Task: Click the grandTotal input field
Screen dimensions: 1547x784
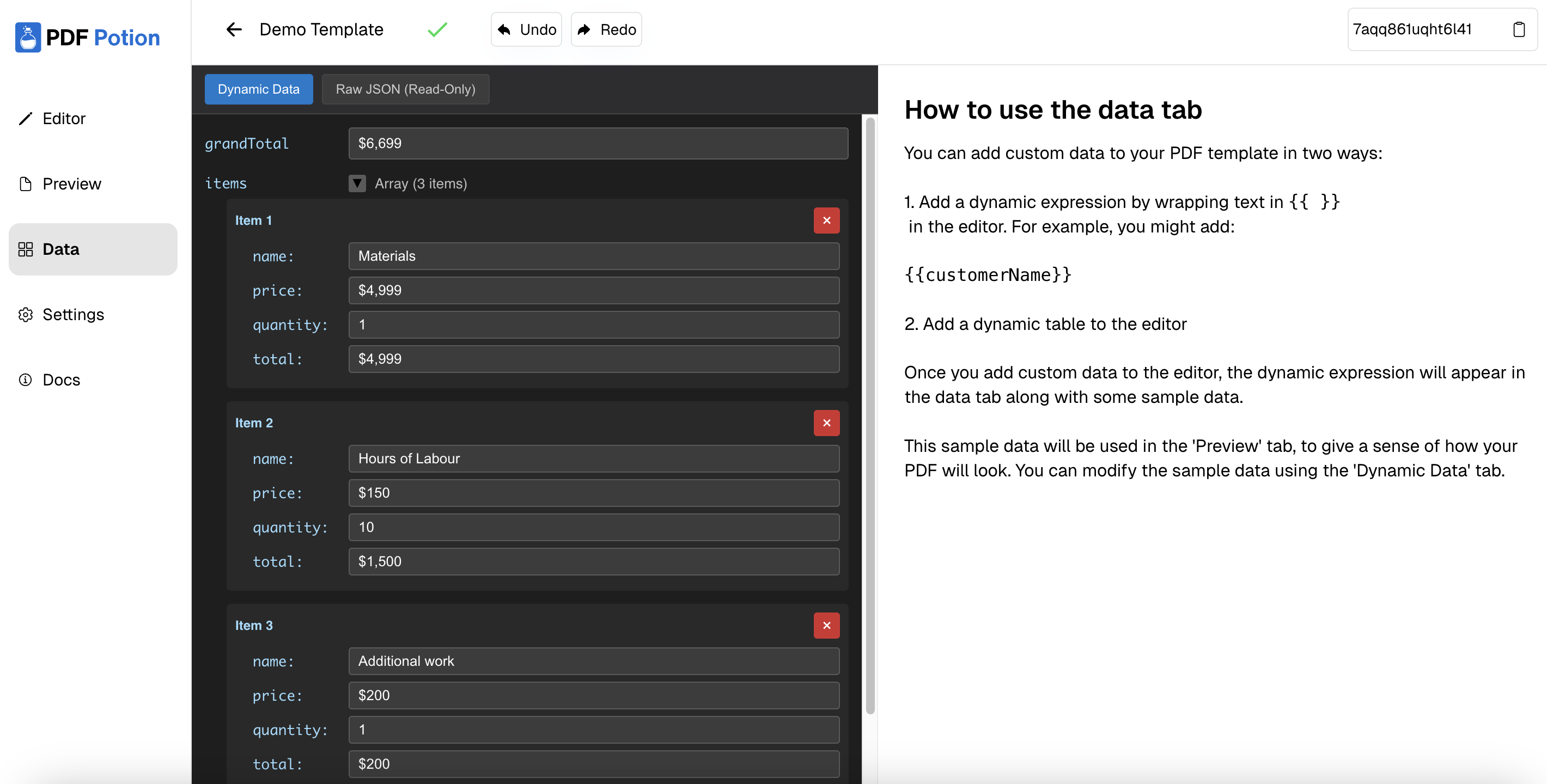Action: coord(598,144)
